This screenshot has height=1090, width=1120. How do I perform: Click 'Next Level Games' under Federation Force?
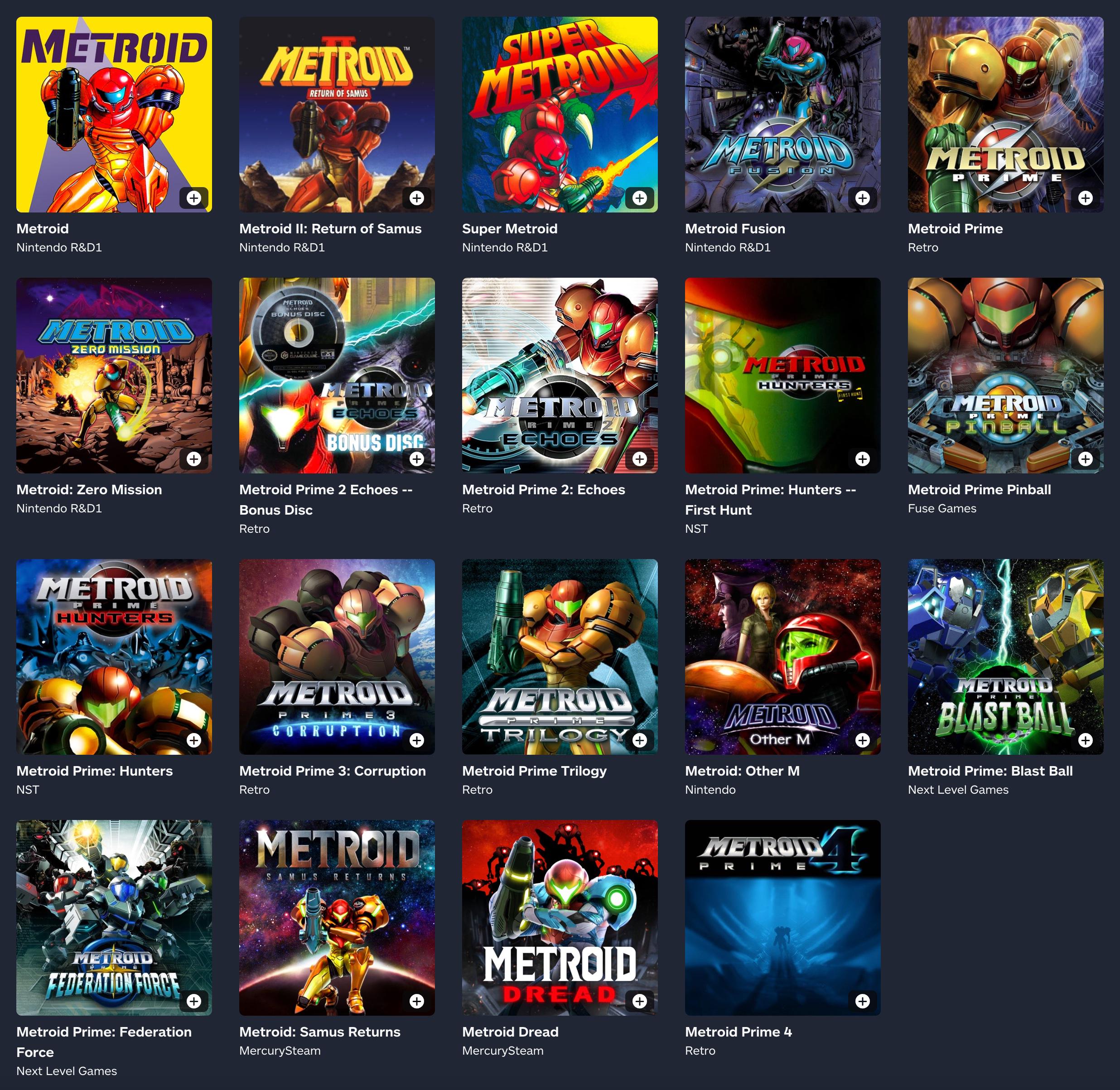pos(67,1071)
